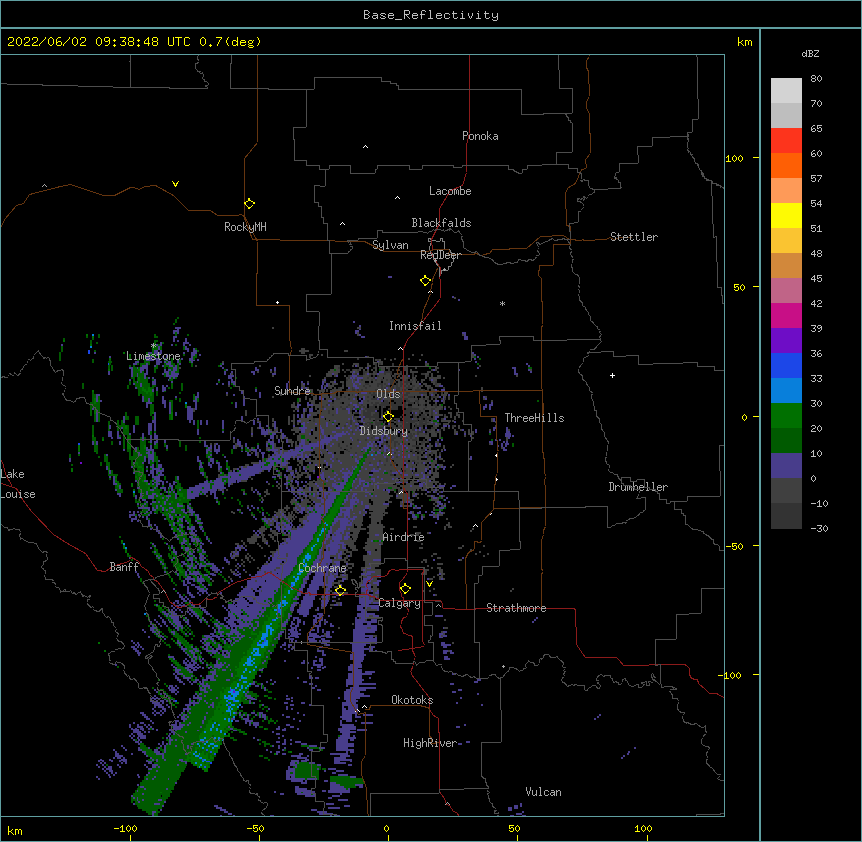Select the yellow diamond marker south of RedDeer
This screenshot has width=862, height=842.
tap(426, 281)
